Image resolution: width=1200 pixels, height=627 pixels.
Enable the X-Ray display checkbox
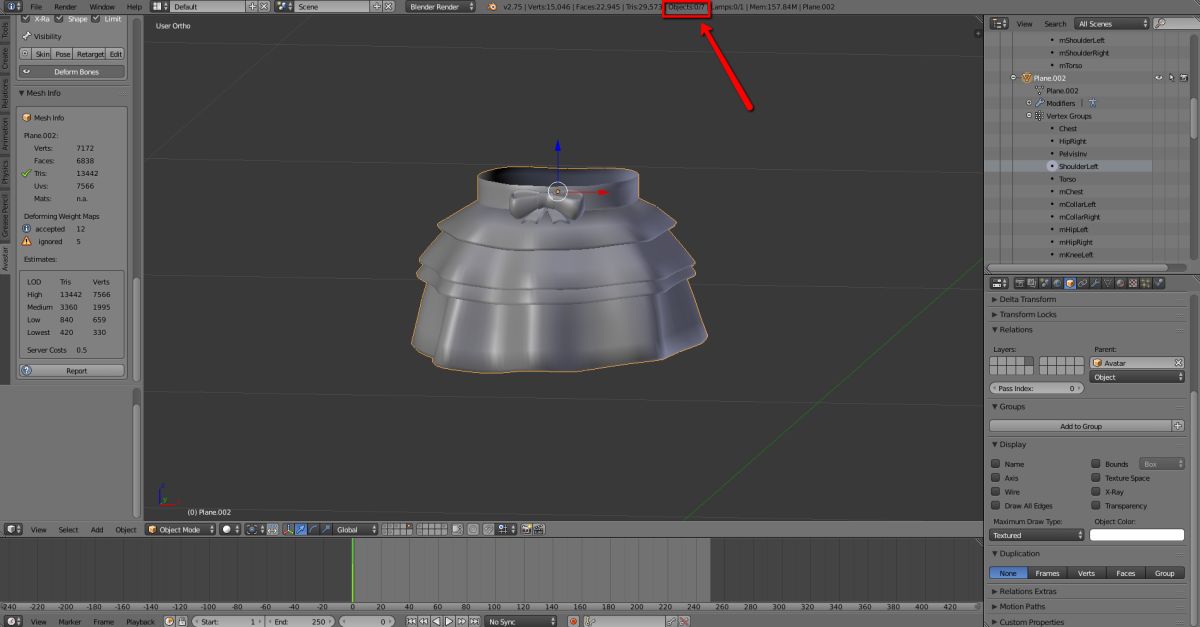click(x=1095, y=492)
